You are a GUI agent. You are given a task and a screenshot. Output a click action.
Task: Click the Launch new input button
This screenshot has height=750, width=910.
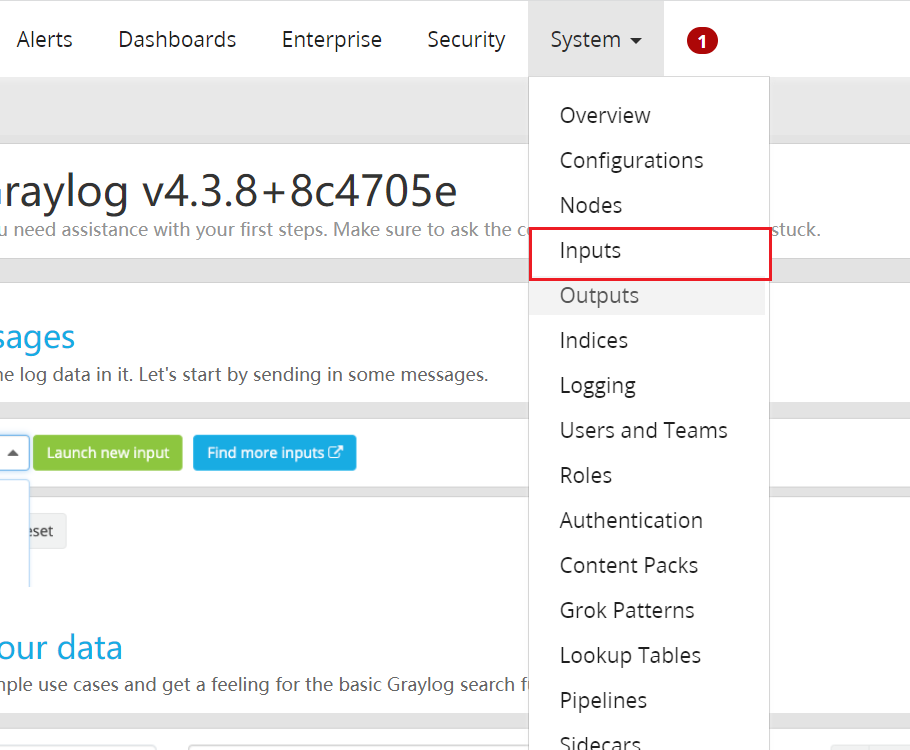[108, 453]
